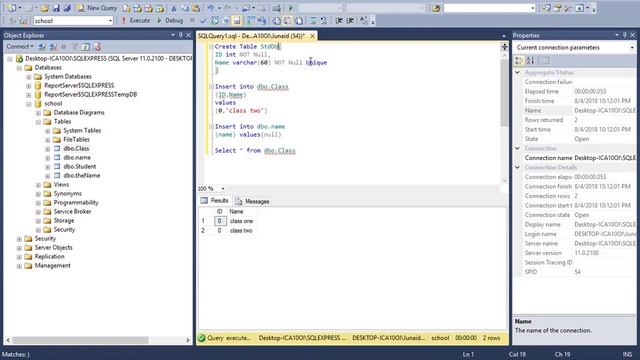The width and height of the screenshot is (640, 360).
Task: Expand the dbo.Class table node
Action: click(47, 149)
